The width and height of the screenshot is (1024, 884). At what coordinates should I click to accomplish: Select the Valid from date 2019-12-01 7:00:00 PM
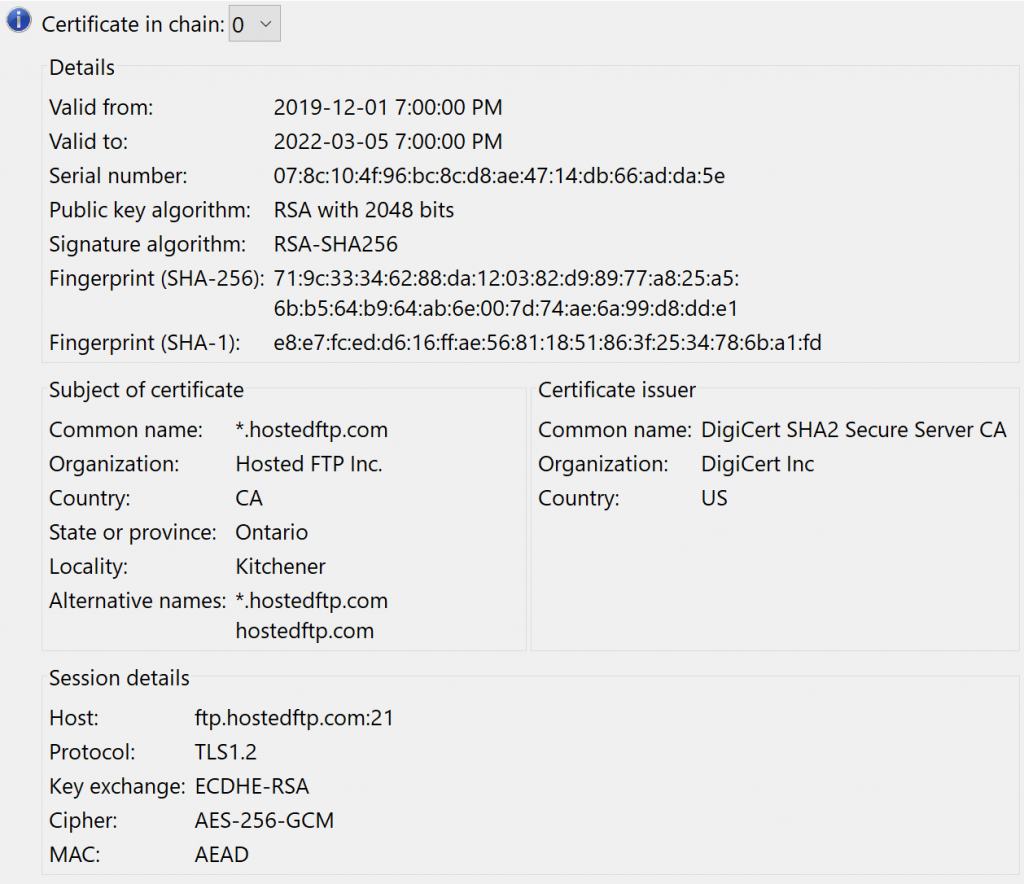click(x=388, y=107)
